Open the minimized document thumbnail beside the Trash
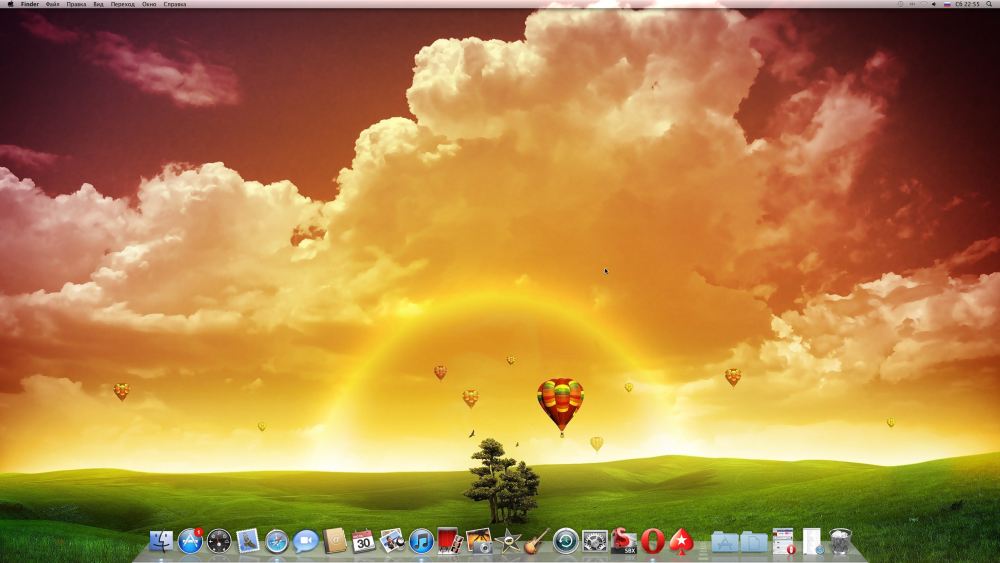The height and width of the screenshot is (563, 1000). pyautogui.click(x=812, y=541)
